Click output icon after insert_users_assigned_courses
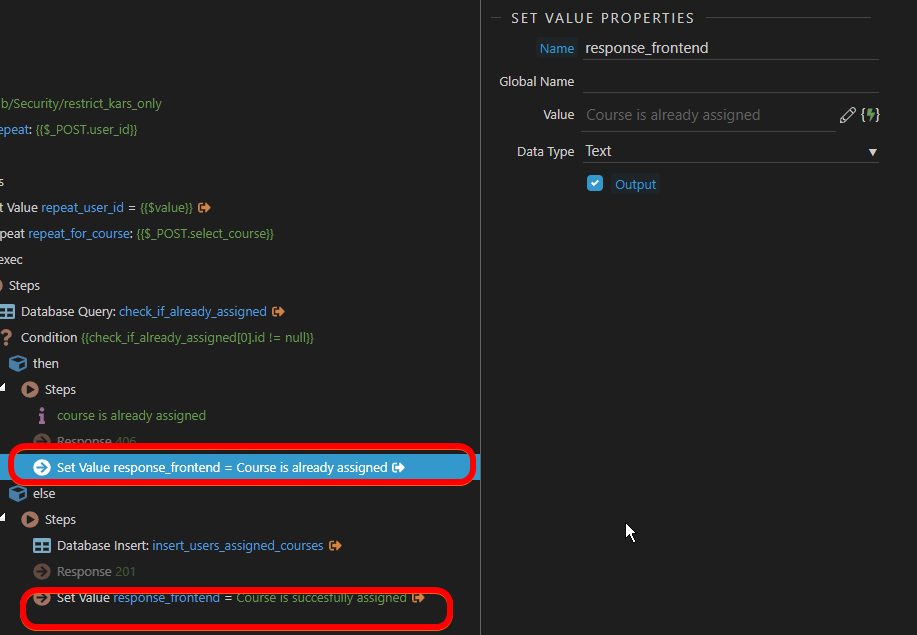Screen dimensions: 917x635 click(335, 546)
